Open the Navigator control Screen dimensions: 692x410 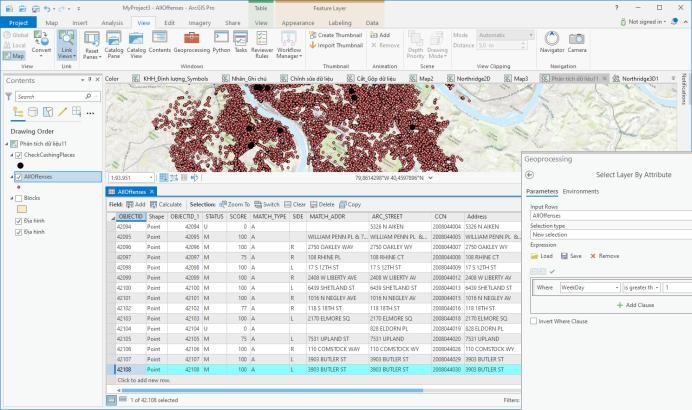coord(552,42)
